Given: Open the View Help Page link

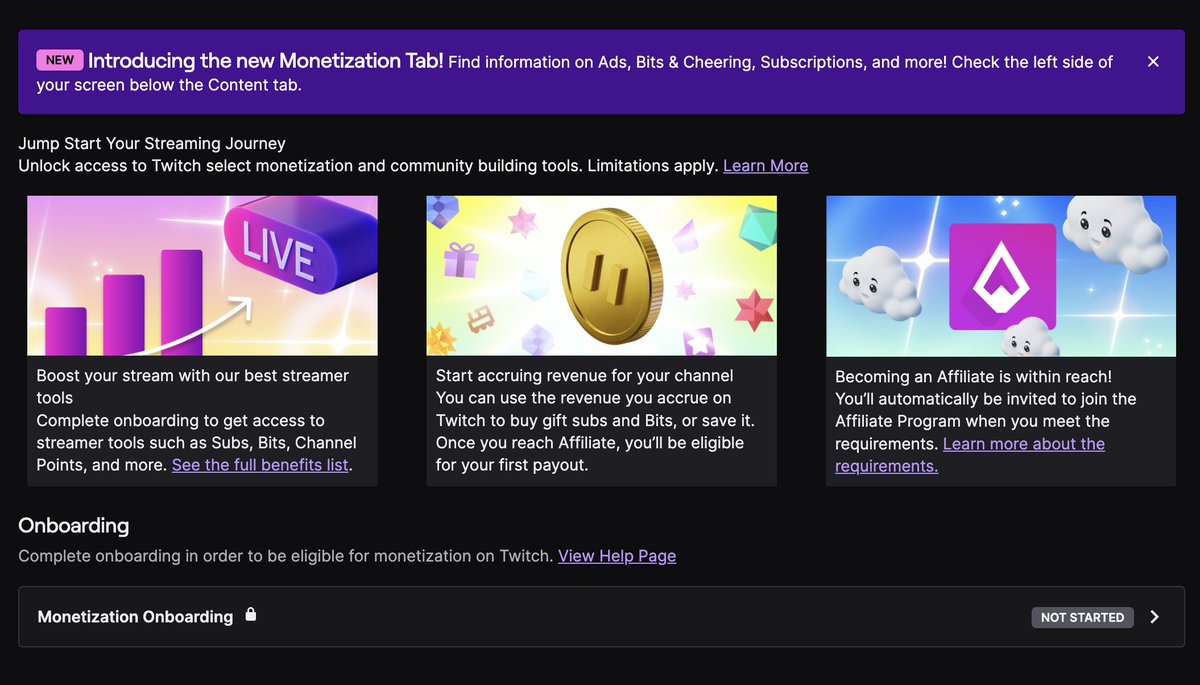Looking at the screenshot, I should tap(617, 556).
